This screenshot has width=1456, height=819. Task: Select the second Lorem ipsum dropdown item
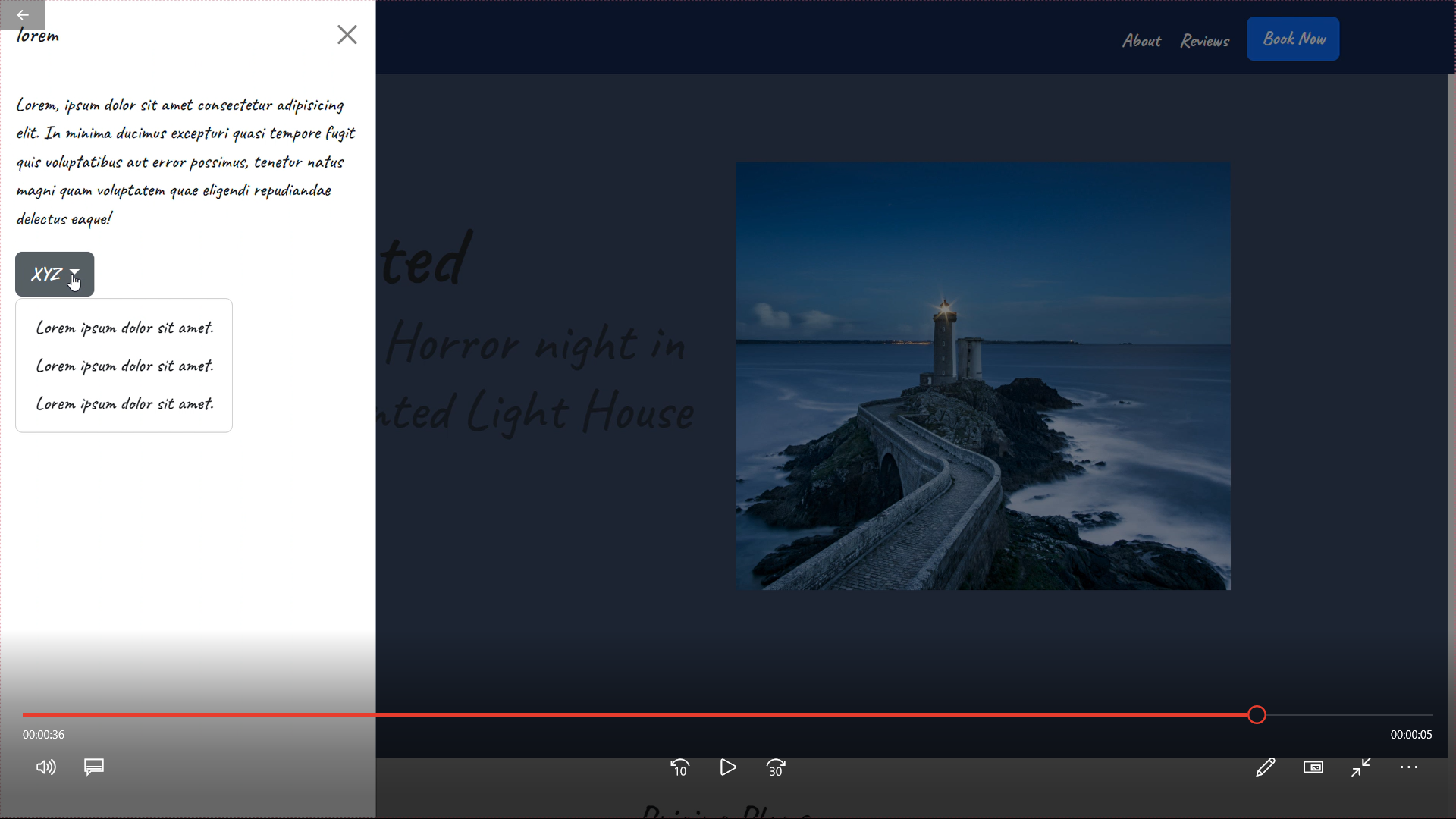[x=124, y=366]
